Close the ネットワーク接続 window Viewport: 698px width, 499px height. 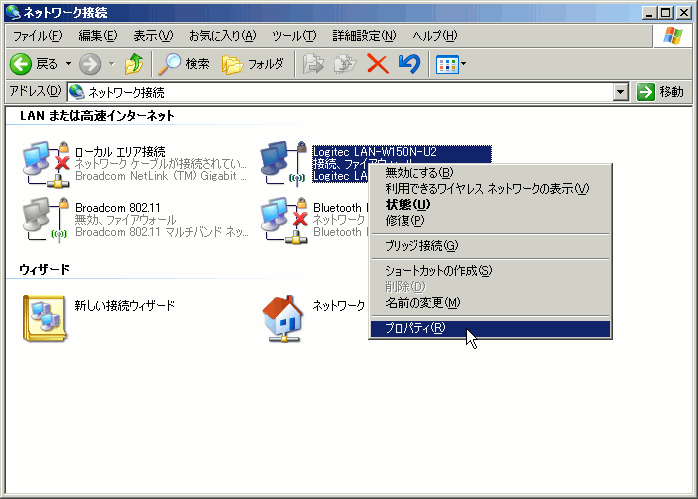(x=684, y=12)
